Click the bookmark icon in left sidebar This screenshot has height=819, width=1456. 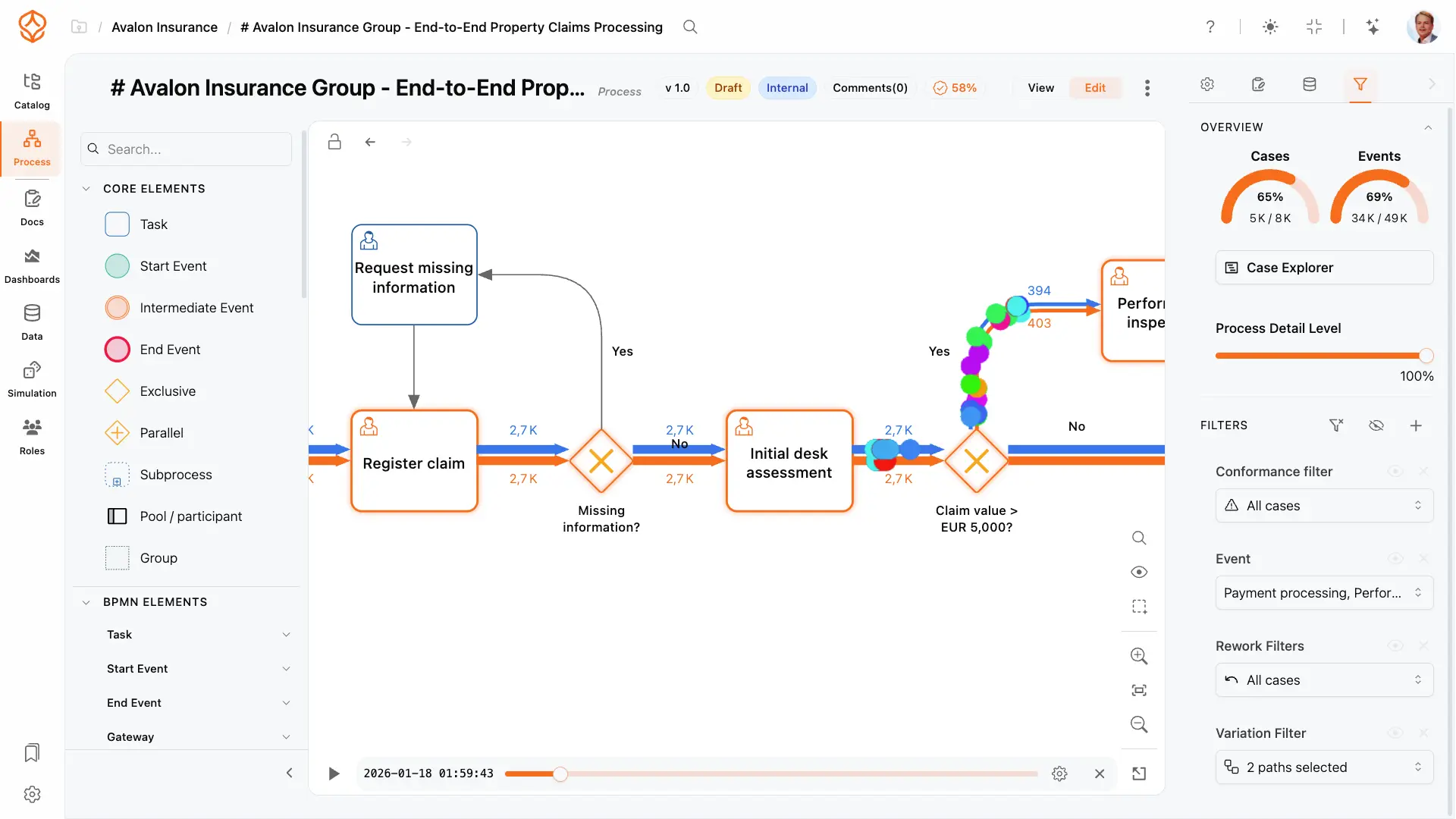tap(32, 752)
